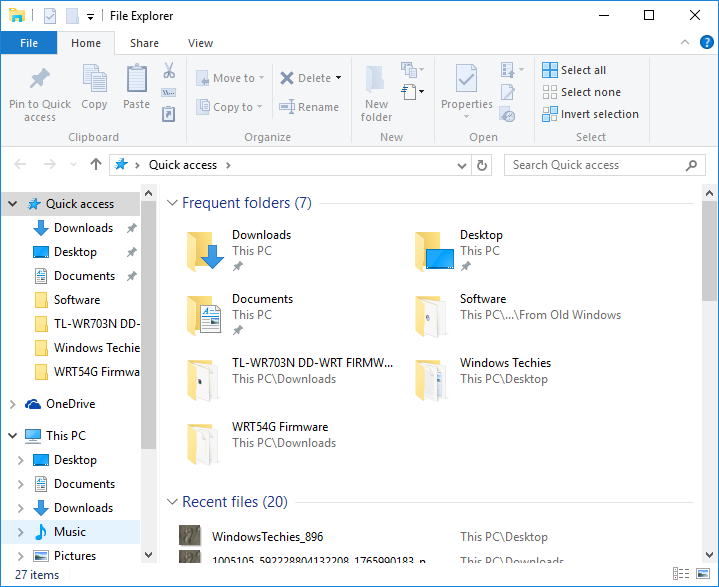
Task: Click the Paste clipboard icon
Action: tap(137, 78)
